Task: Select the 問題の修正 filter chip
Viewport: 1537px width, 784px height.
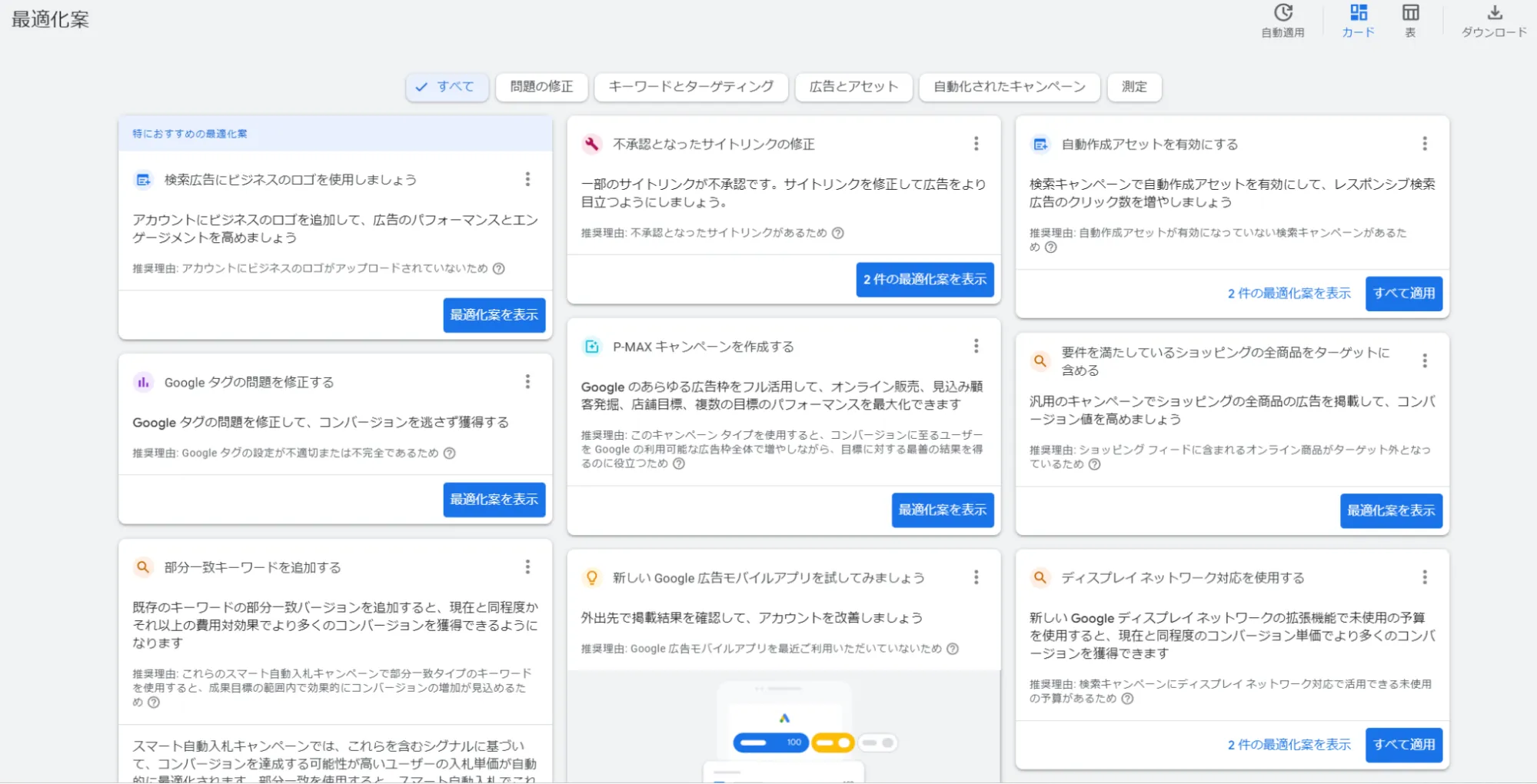Action: [x=541, y=87]
